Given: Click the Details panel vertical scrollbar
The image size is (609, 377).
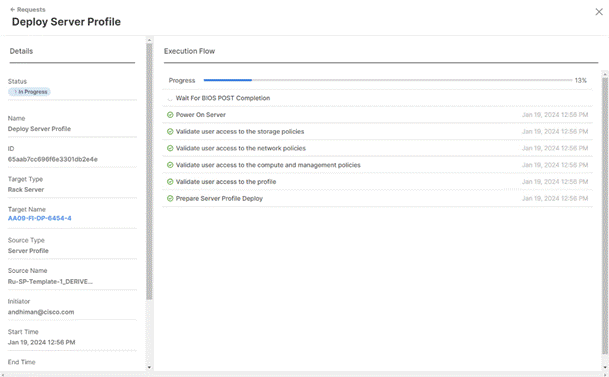Looking at the screenshot, I should tap(149, 172).
